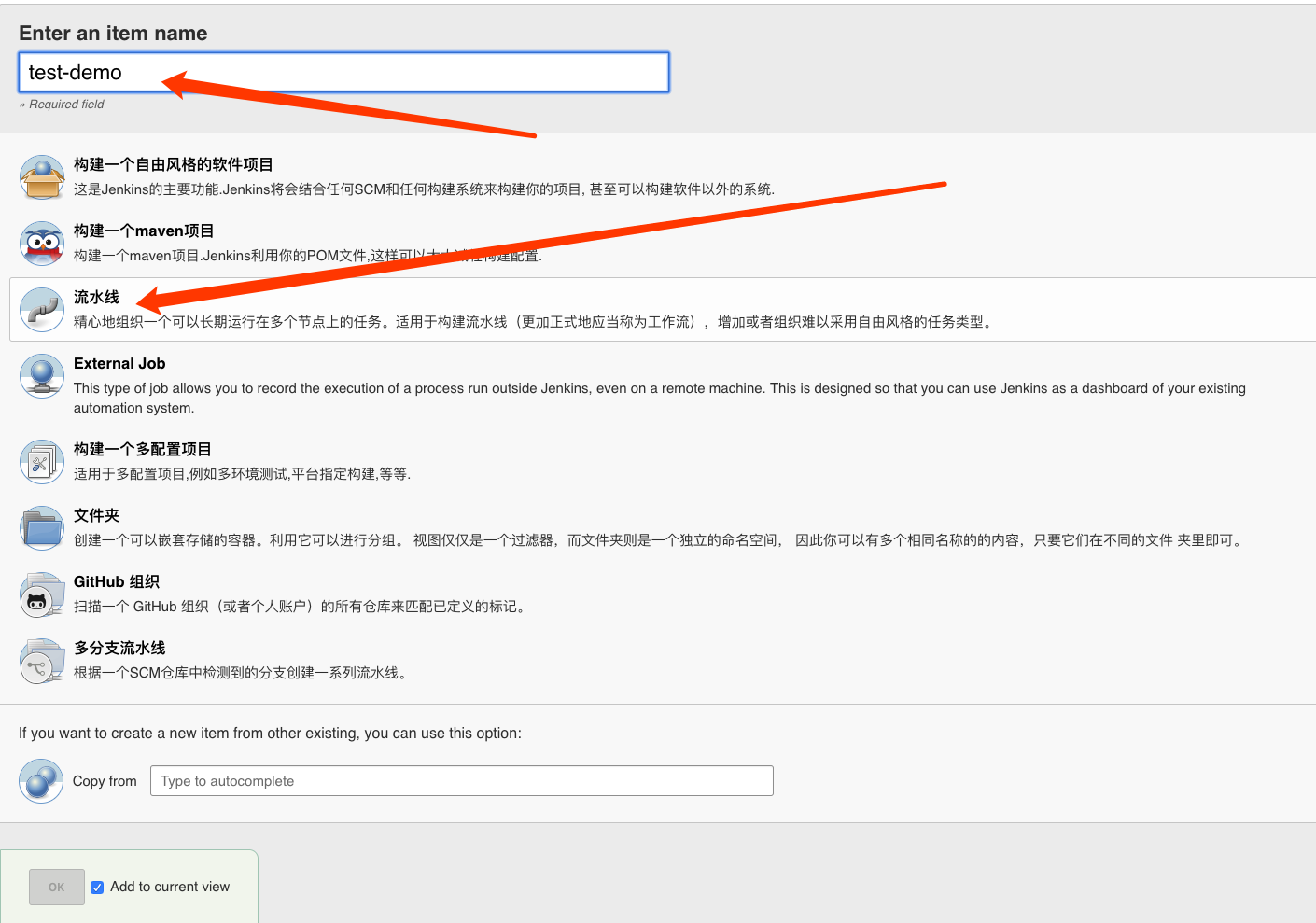Select the 构建一个多配置项目 title
Viewport: 1316px width, 923px height.
[x=143, y=450]
